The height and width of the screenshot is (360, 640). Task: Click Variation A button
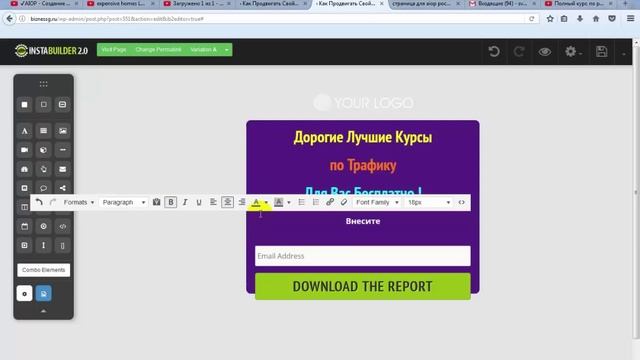[203, 50]
